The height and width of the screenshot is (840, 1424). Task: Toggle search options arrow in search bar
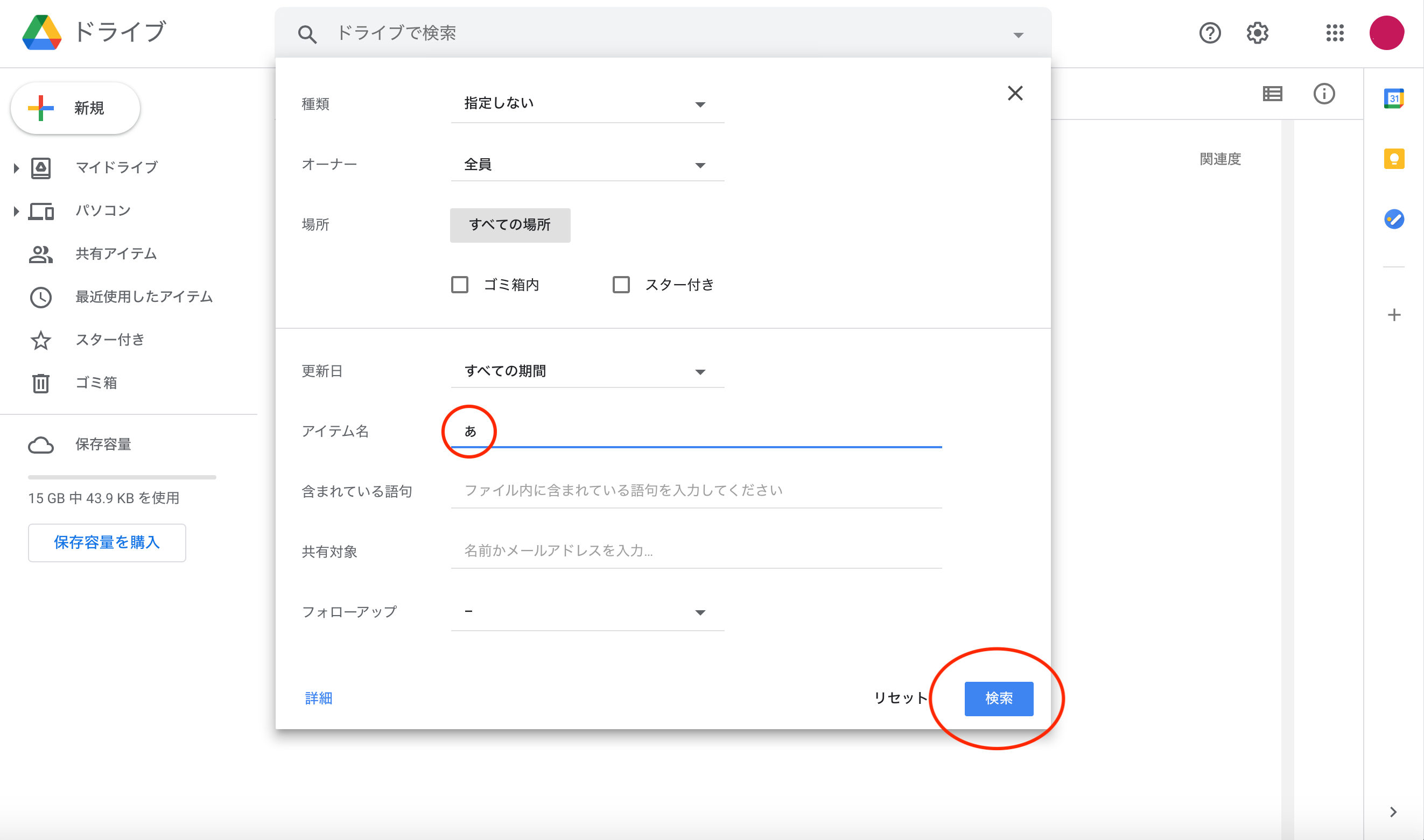1018,34
